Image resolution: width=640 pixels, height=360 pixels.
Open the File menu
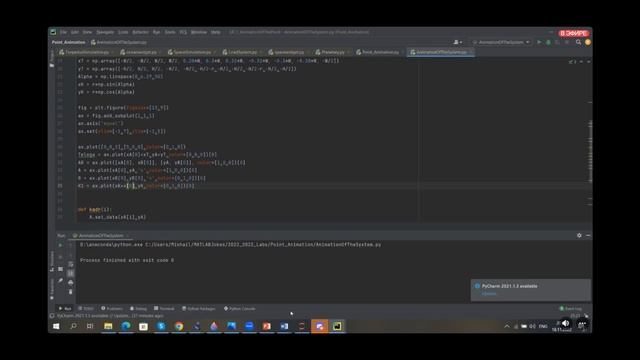point(63,32)
